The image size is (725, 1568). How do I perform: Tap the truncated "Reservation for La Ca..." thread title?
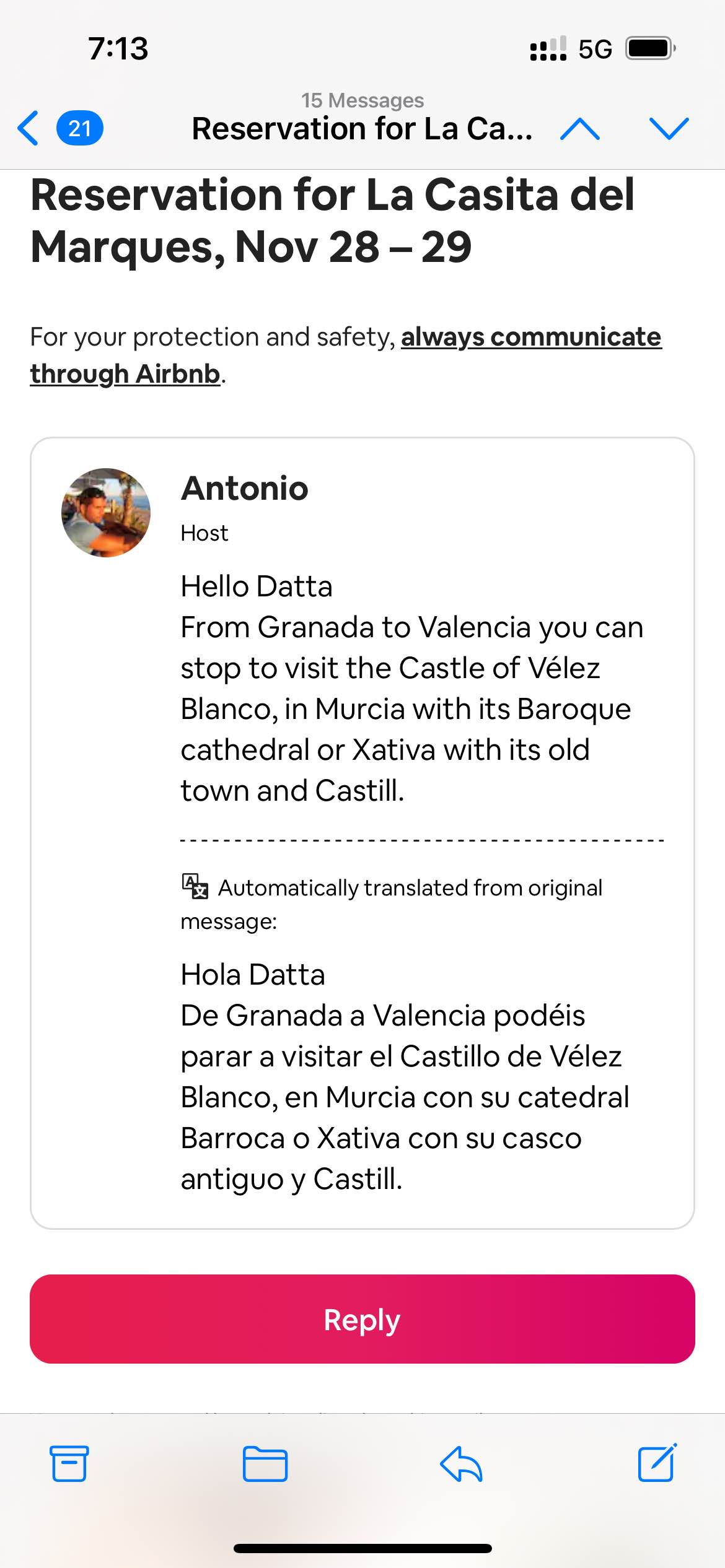coord(362,129)
